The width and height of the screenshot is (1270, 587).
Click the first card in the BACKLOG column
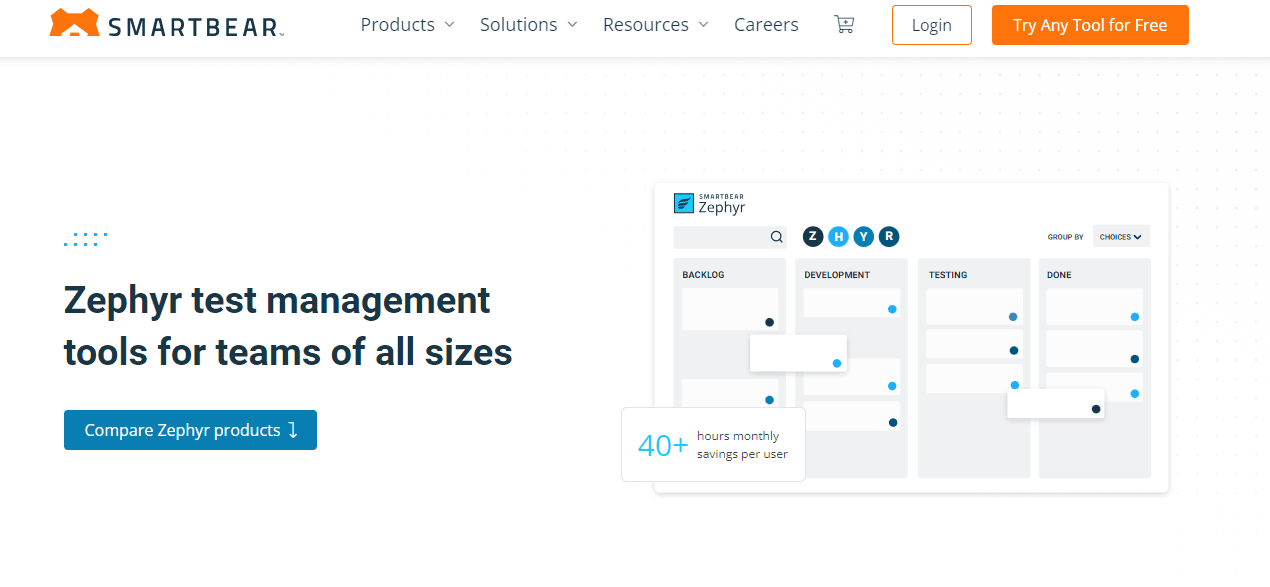[730, 309]
